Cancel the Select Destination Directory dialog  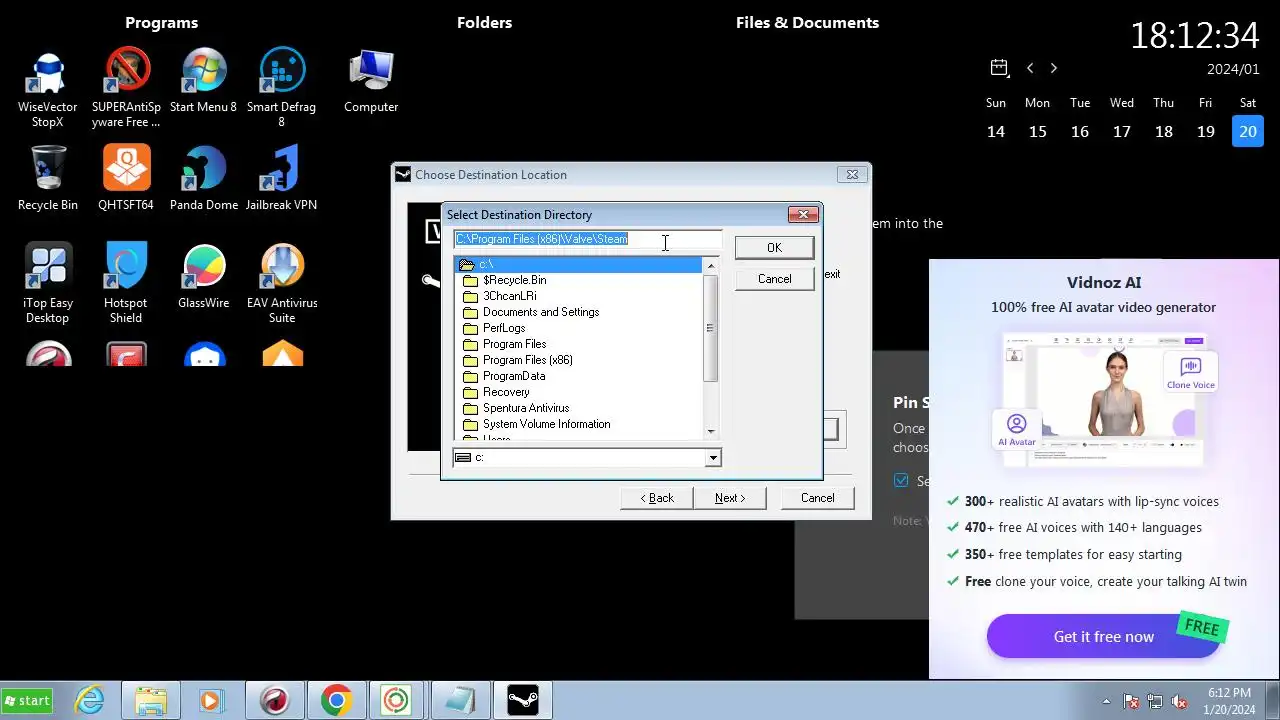[x=774, y=279]
